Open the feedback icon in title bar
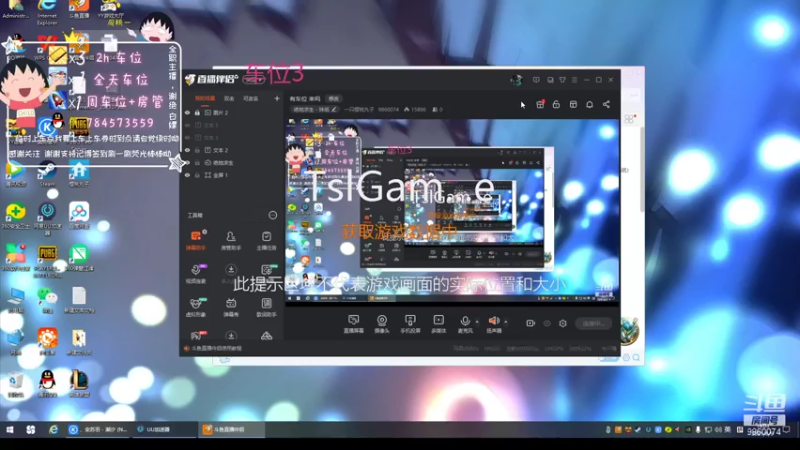Screen dimensions: 800x450 click(x=536, y=80)
